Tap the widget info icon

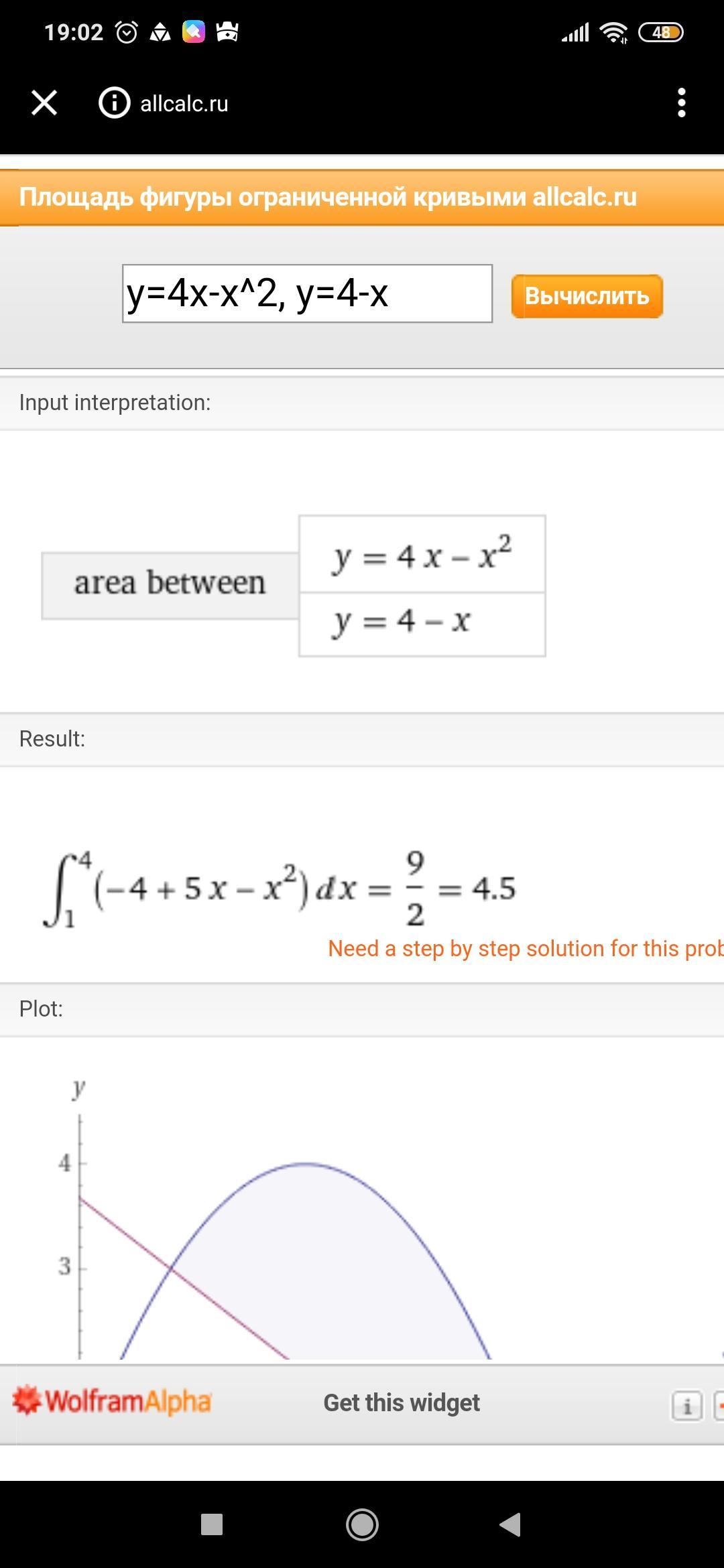pos(686,1405)
